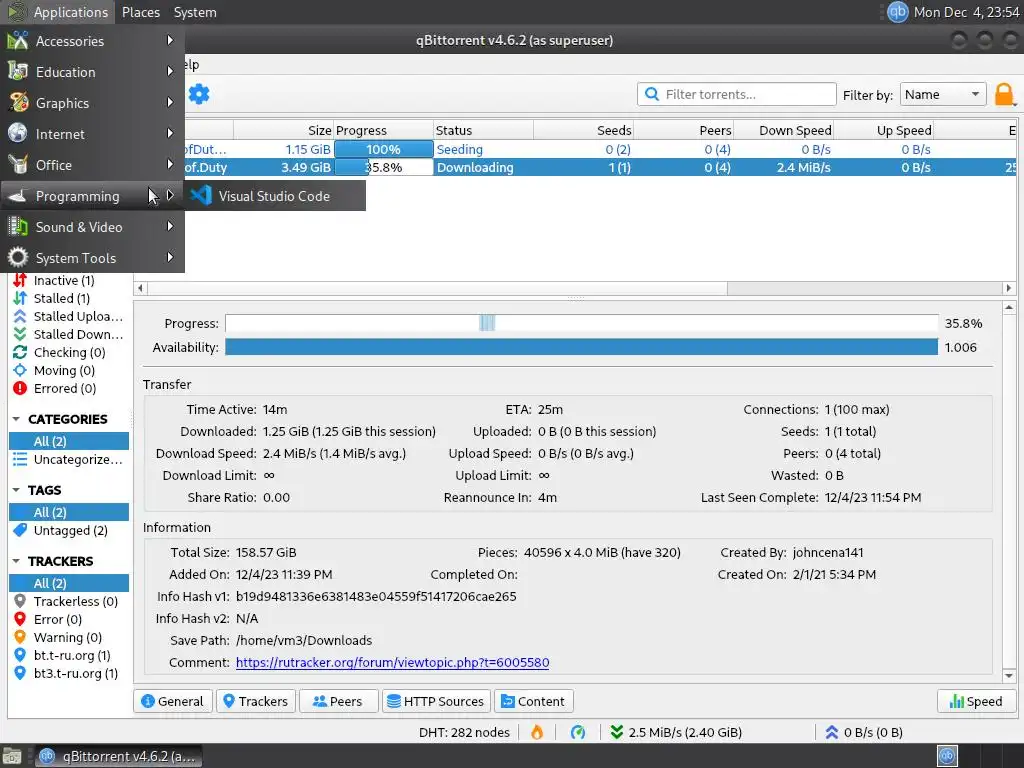Click the Availability bar in details panel

point(582,347)
